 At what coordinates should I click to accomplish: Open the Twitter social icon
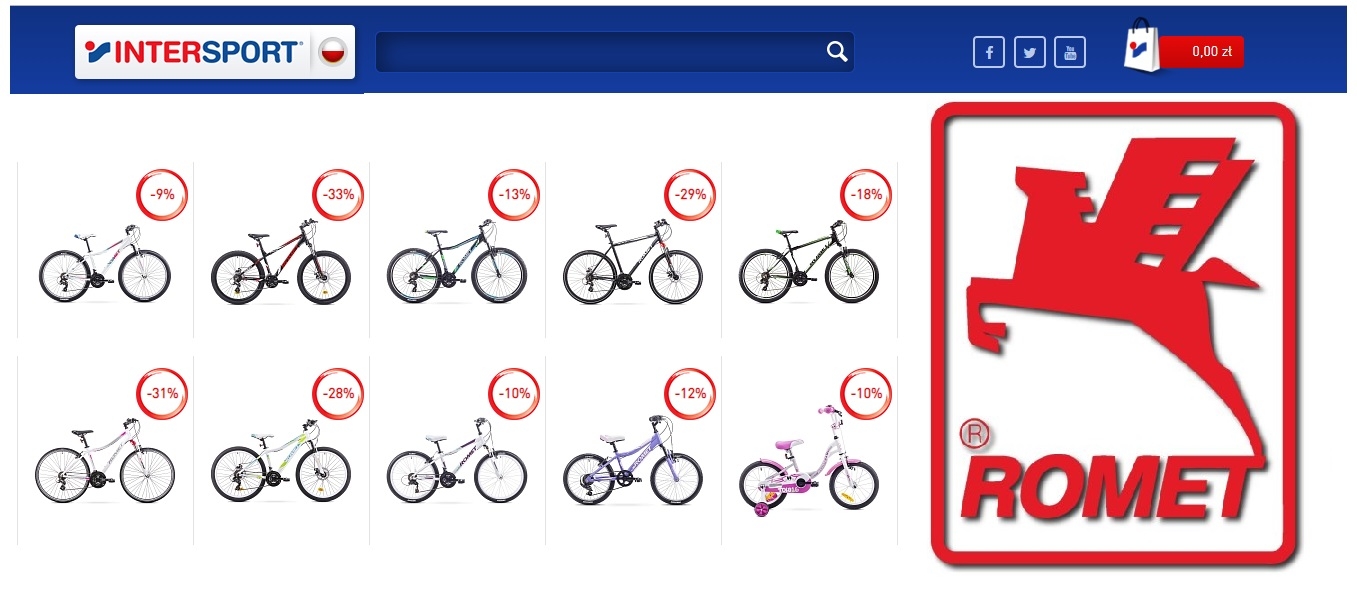[x=1030, y=52]
